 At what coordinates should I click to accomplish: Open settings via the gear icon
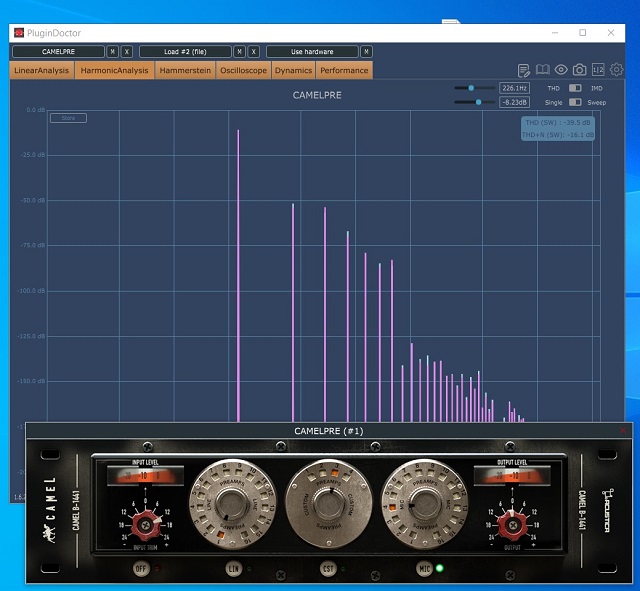[616, 70]
